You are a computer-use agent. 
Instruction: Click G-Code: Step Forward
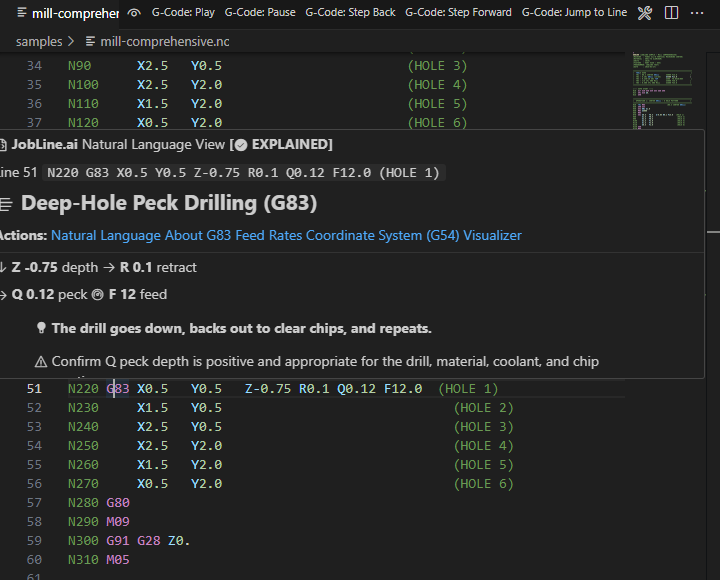458,12
